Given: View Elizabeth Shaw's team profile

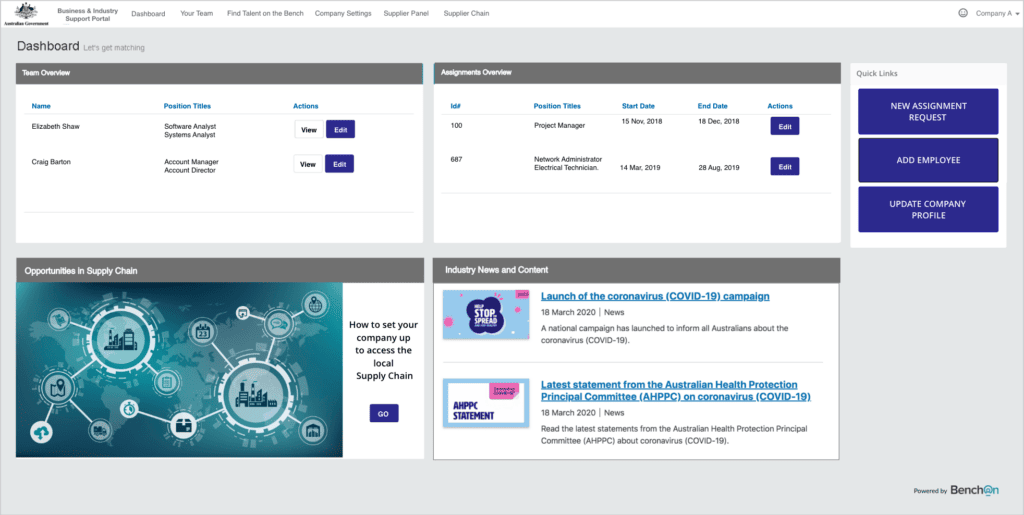Looking at the screenshot, I should tap(308, 129).
